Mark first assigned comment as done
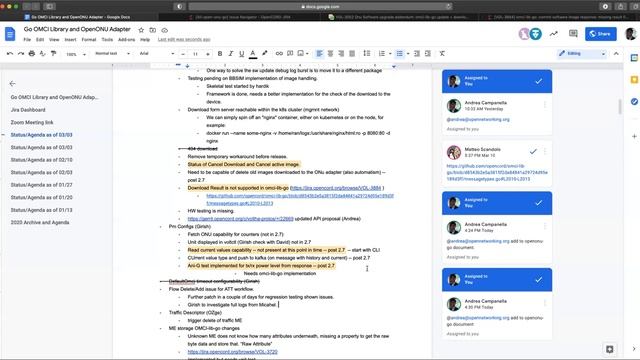The image size is (640, 360). [x=539, y=81]
